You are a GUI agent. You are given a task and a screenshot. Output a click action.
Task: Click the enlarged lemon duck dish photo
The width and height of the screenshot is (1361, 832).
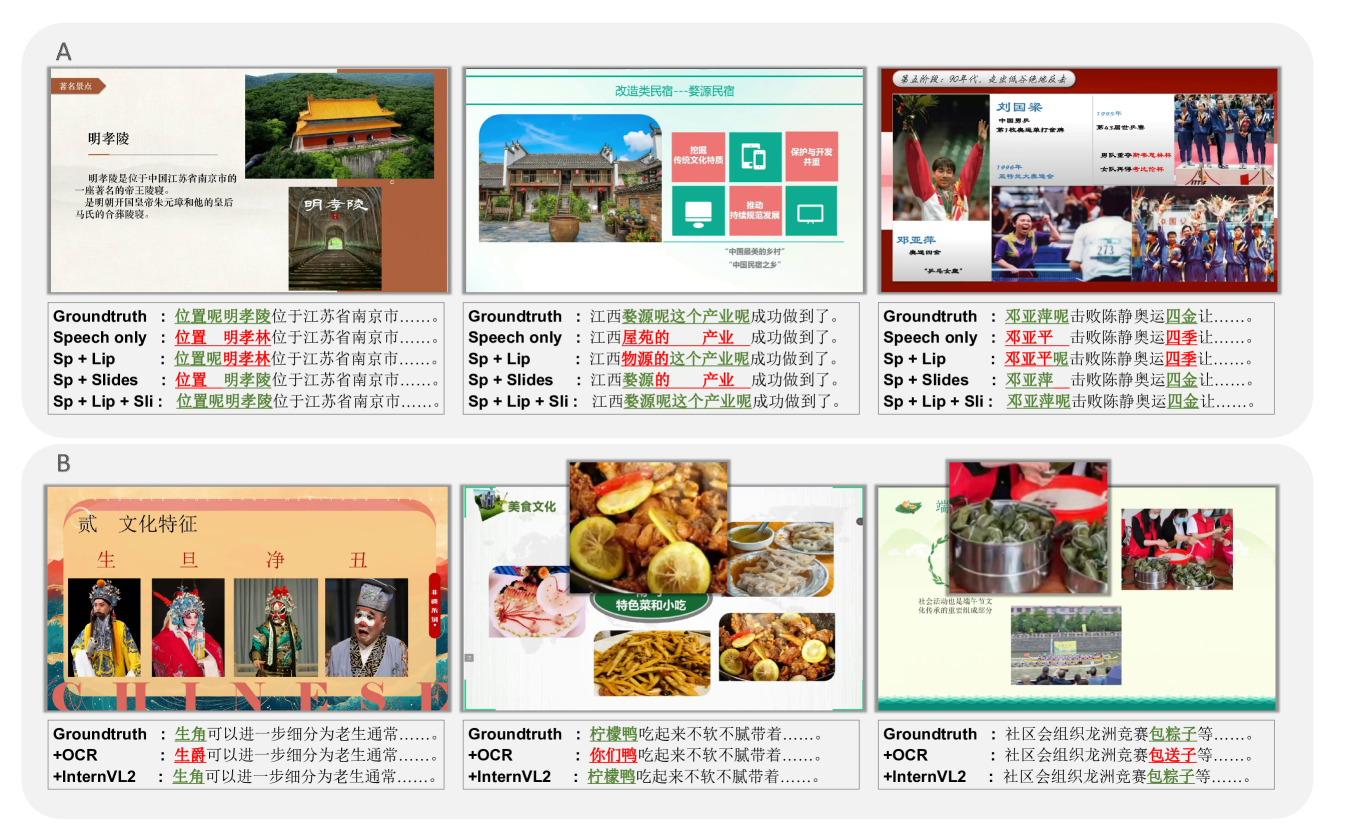[648, 527]
